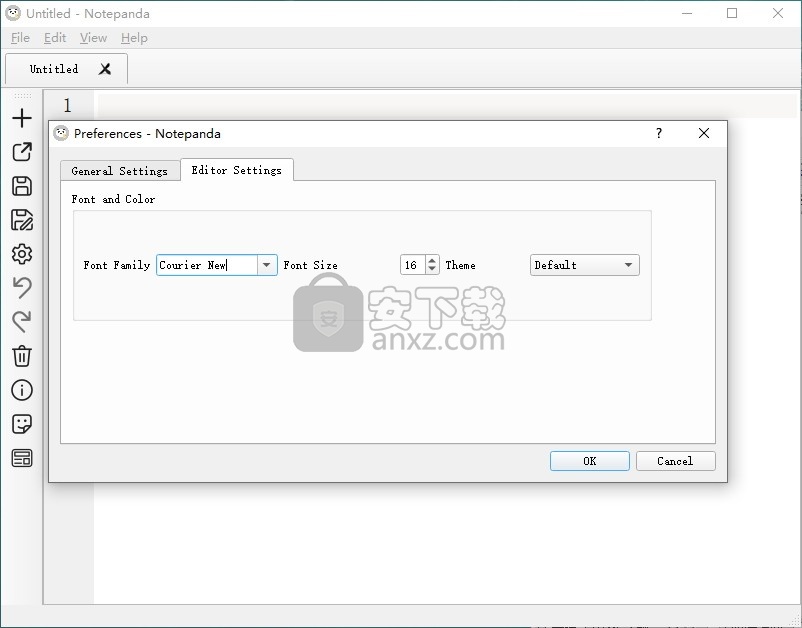The height and width of the screenshot is (628, 802).
Task: Click the toolbar drag handle dots
Action: pos(23,95)
